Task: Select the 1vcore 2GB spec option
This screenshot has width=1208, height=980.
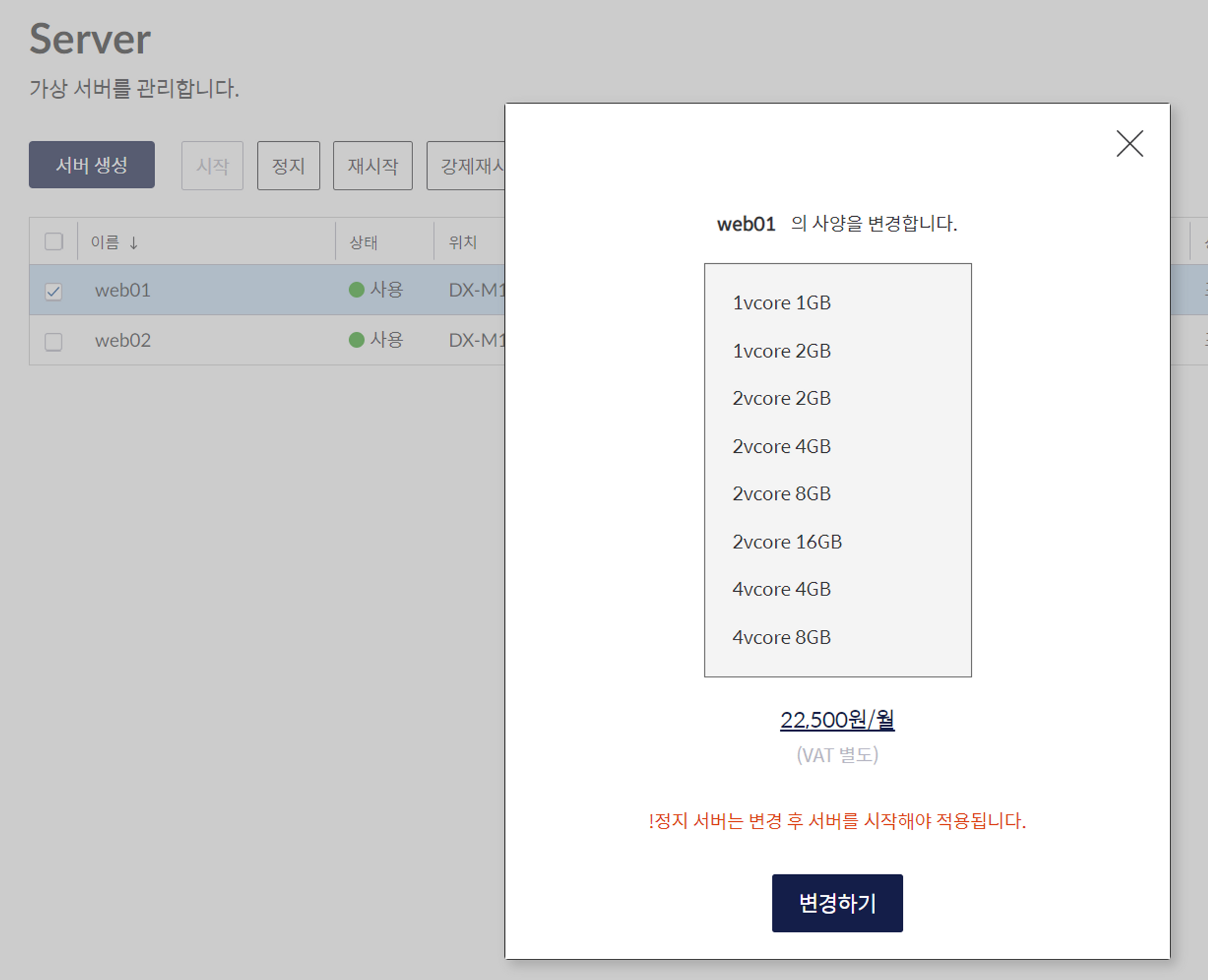Action: [x=781, y=351]
